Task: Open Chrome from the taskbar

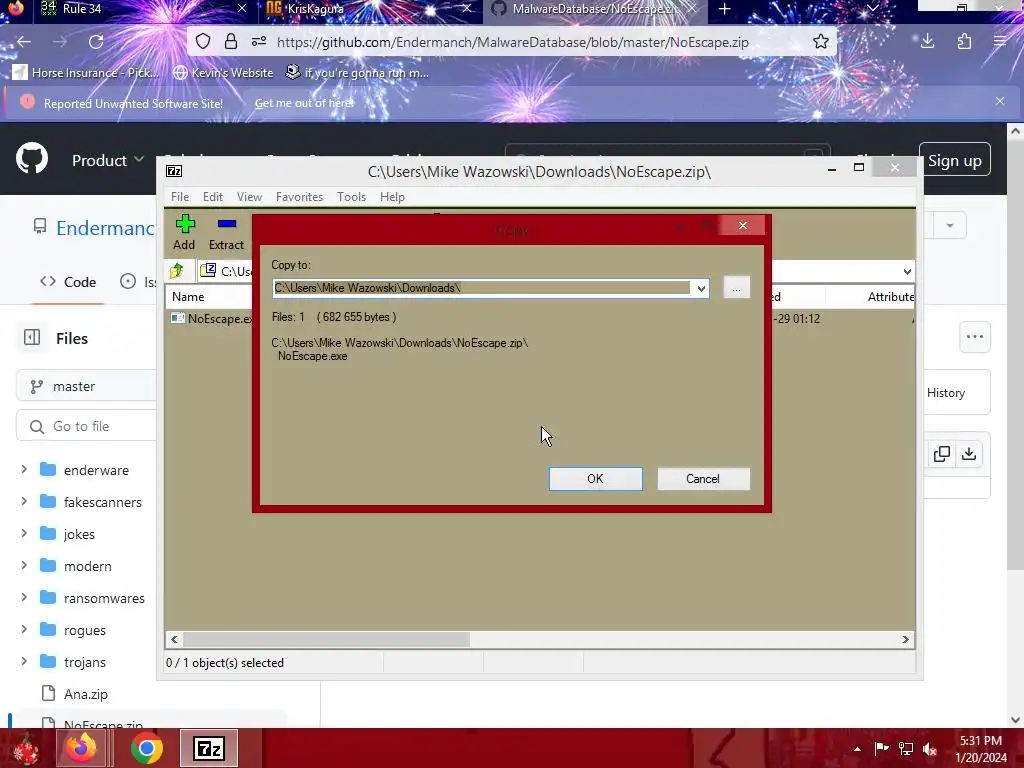Action: tap(146, 748)
